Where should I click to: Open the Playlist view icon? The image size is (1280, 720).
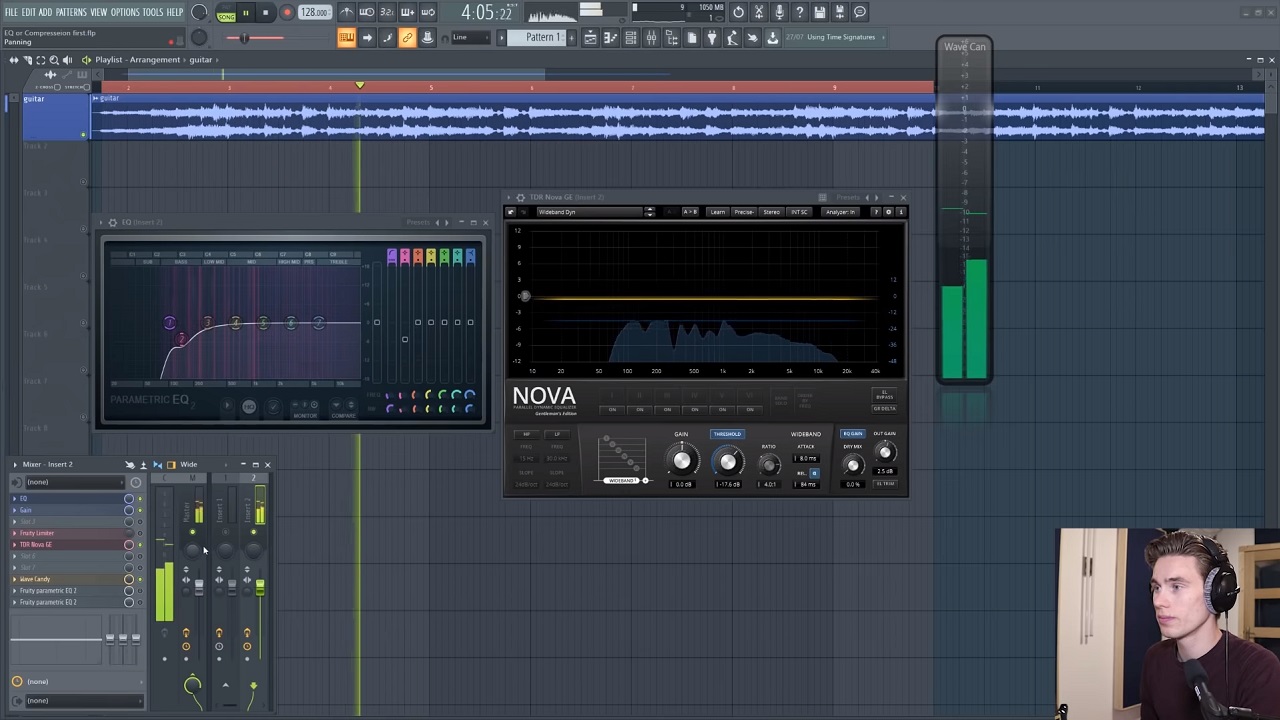[590, 38]
